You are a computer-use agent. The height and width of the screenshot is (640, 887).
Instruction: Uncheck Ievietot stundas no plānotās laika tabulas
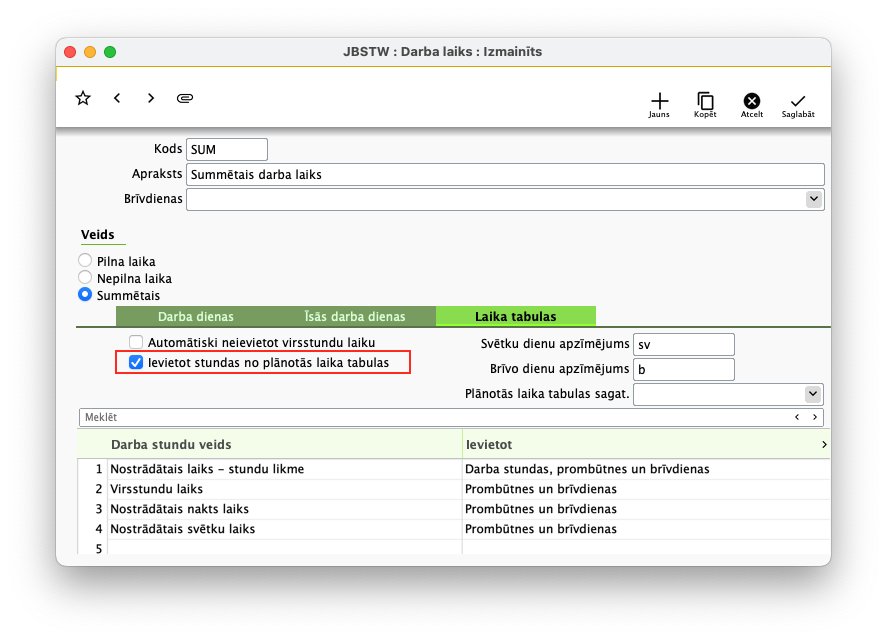(136, 362)
